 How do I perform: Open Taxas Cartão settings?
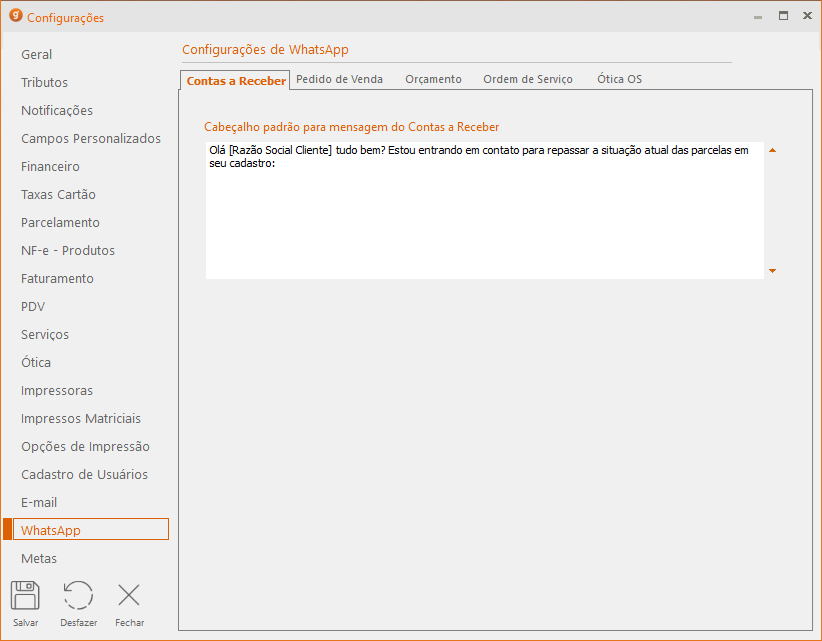[x=58, y=194]
